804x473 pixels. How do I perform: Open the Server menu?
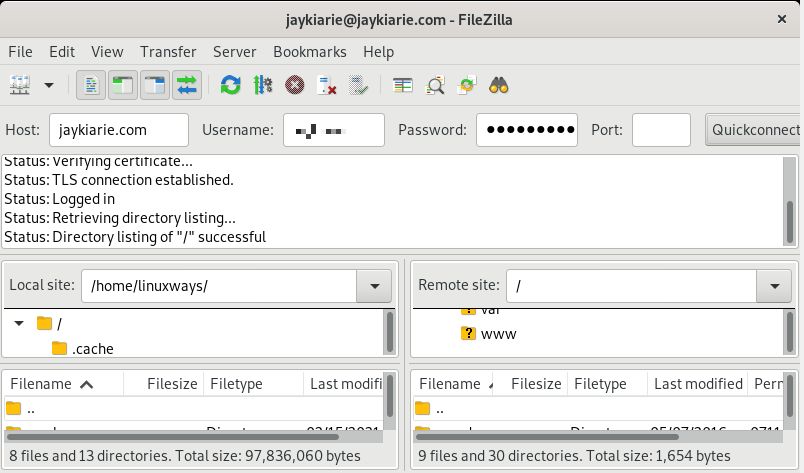(234, 52)
